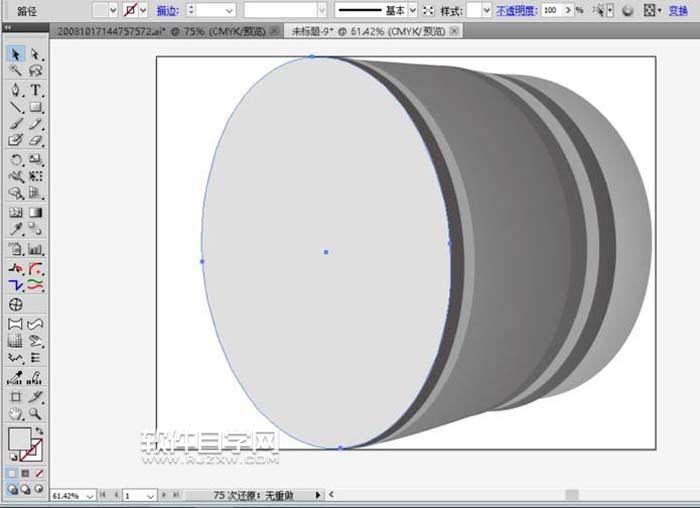Select the Rotate tool
The width and height of the screenshot is (700, 508).
point(16,159)
